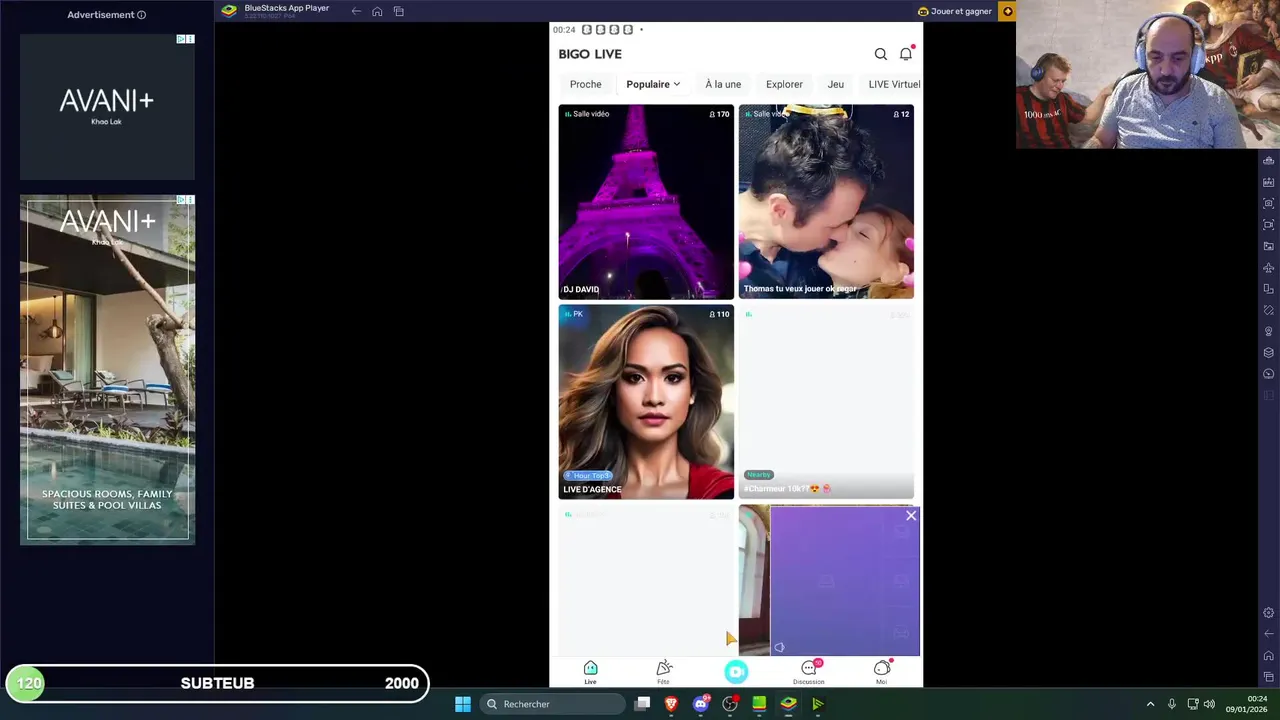1280x720 pixels.
Task: Rotate the BlueStacks screen
Action: click(x=1269, y=289)
